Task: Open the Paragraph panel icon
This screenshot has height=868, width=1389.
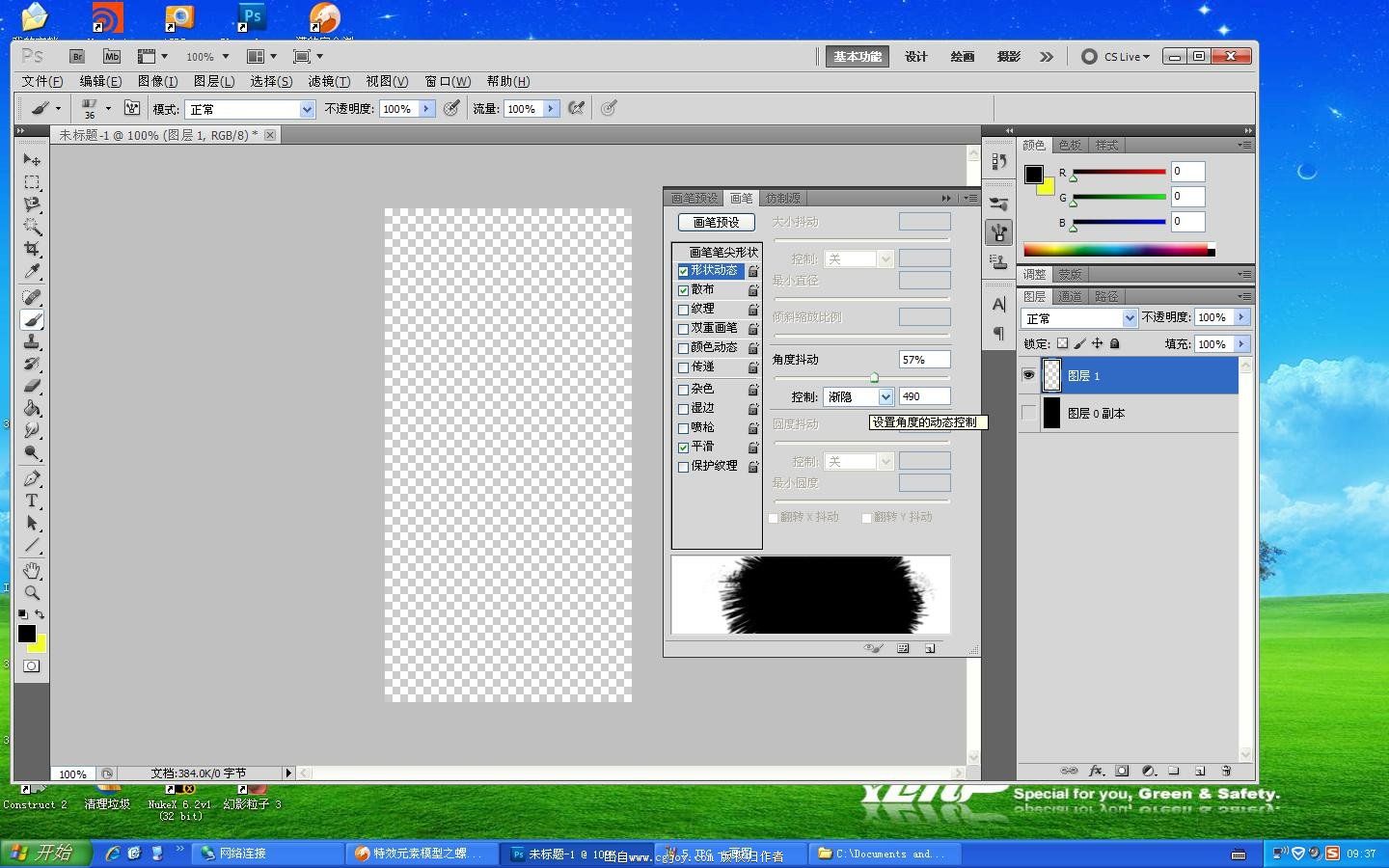Action: [x=998, y=333]
